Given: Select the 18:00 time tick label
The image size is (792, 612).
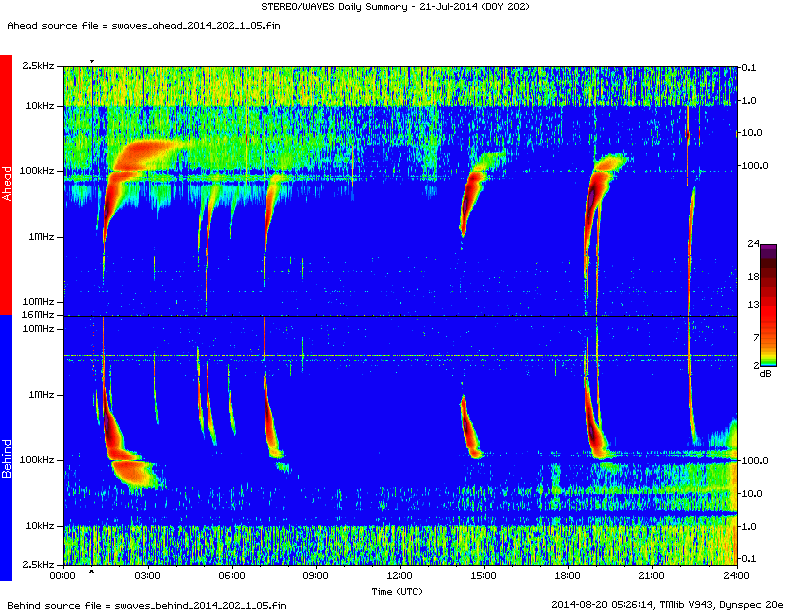Looking at the screenshot, I should 568,576.
